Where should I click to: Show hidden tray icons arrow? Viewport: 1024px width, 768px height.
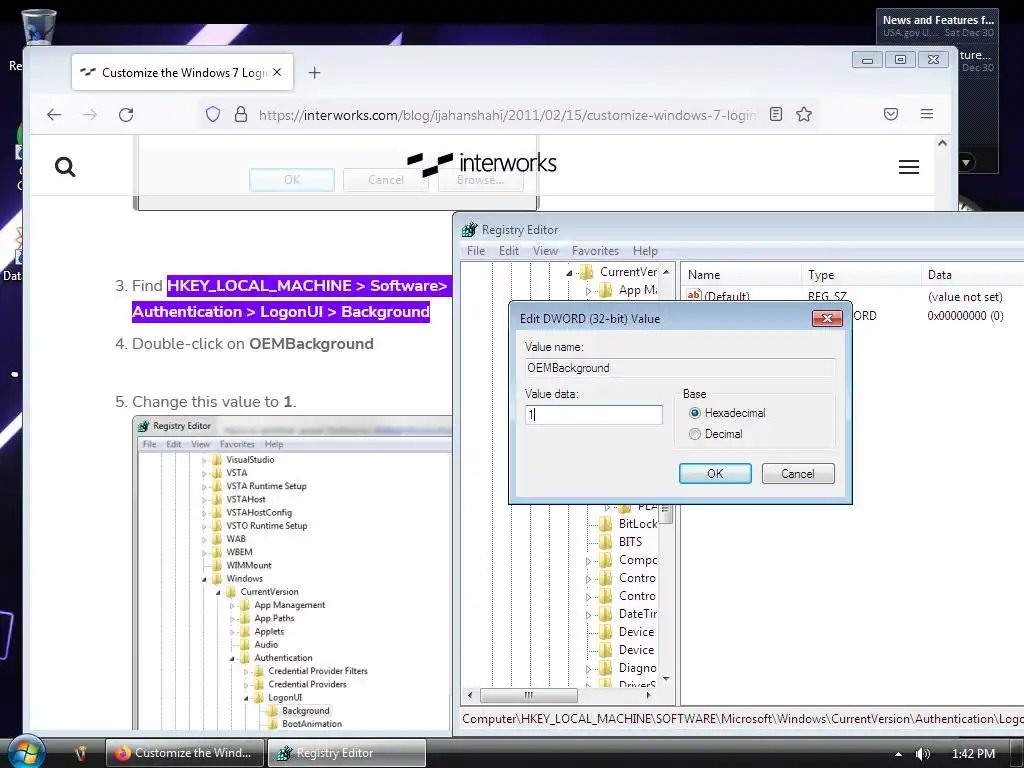898,754
